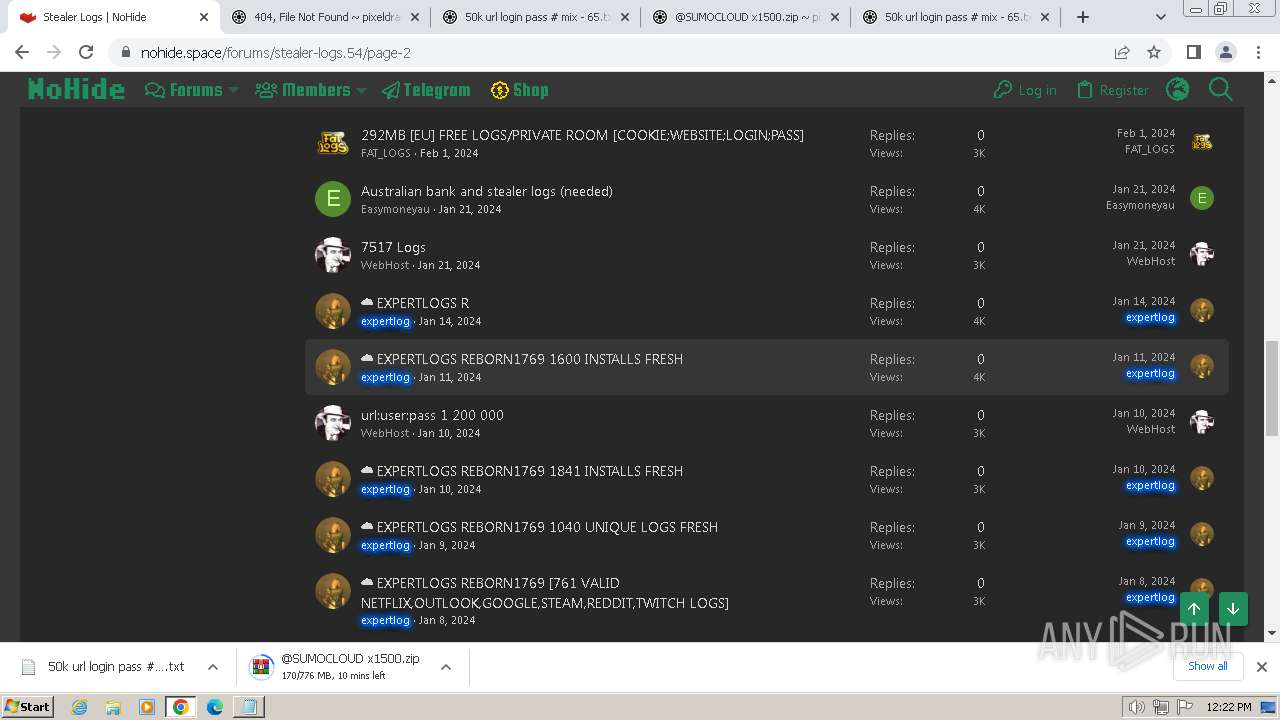Launch Internet Explorer from taskbar
The image size is (1280, 720).
[80, 707]
